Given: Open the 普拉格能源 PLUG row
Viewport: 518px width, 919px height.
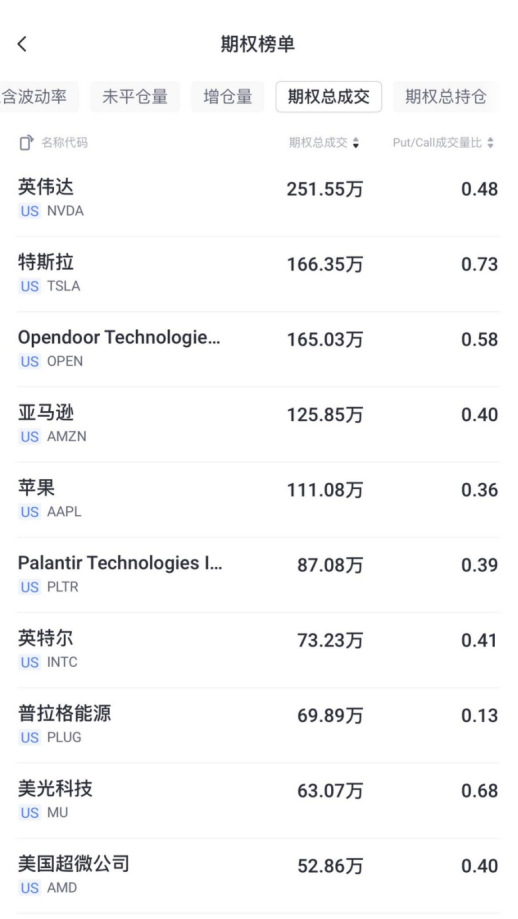Looking at the screenshot, I should (x=258, y=726).
